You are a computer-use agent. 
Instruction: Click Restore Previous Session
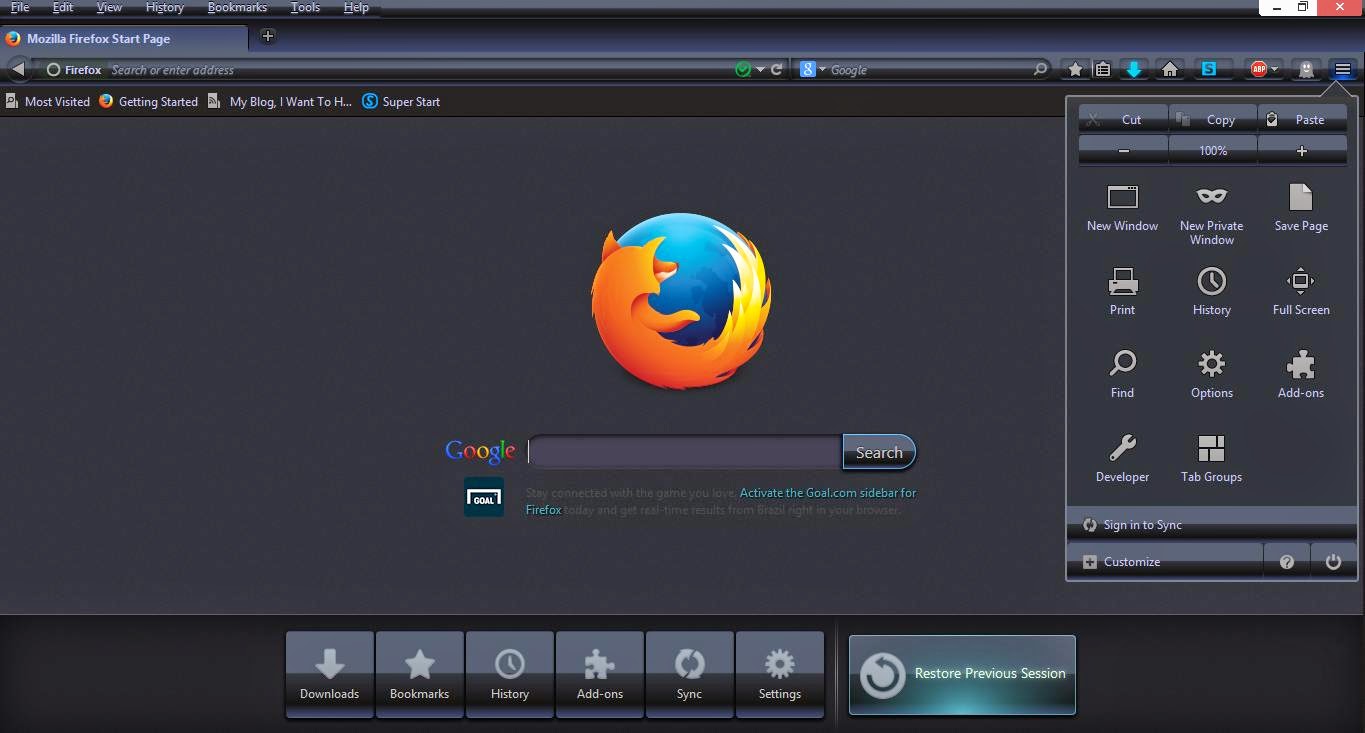click(961, 674)
